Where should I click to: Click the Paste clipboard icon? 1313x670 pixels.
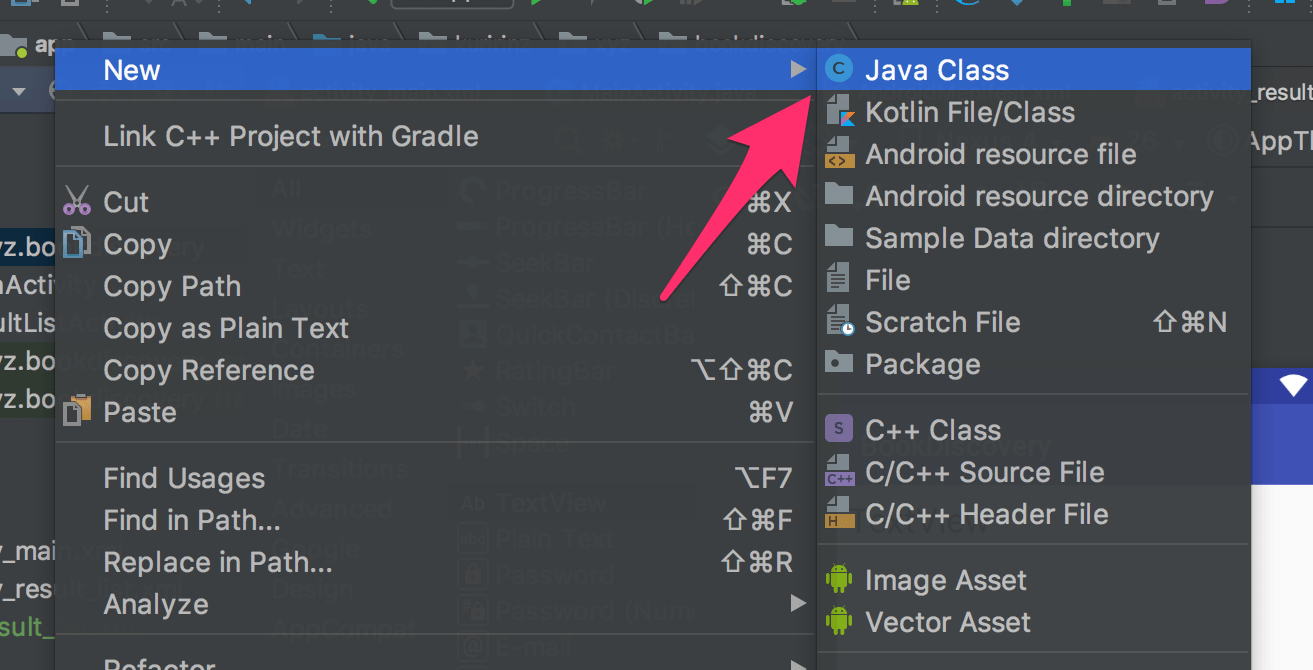click(77, 412)
